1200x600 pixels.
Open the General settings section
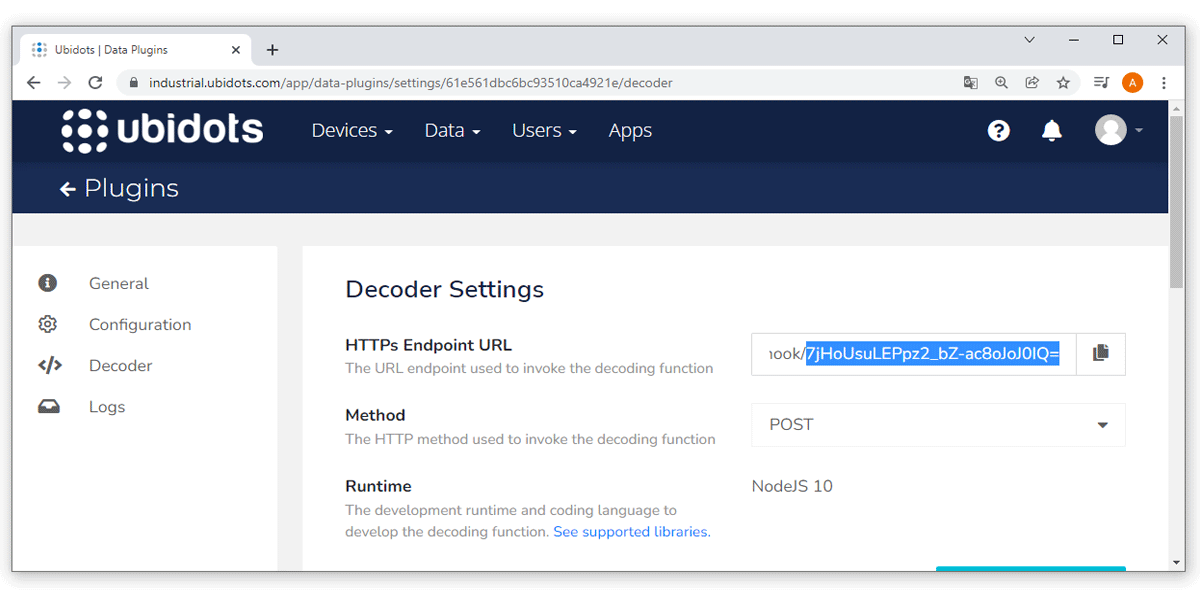tap(118, 283)
